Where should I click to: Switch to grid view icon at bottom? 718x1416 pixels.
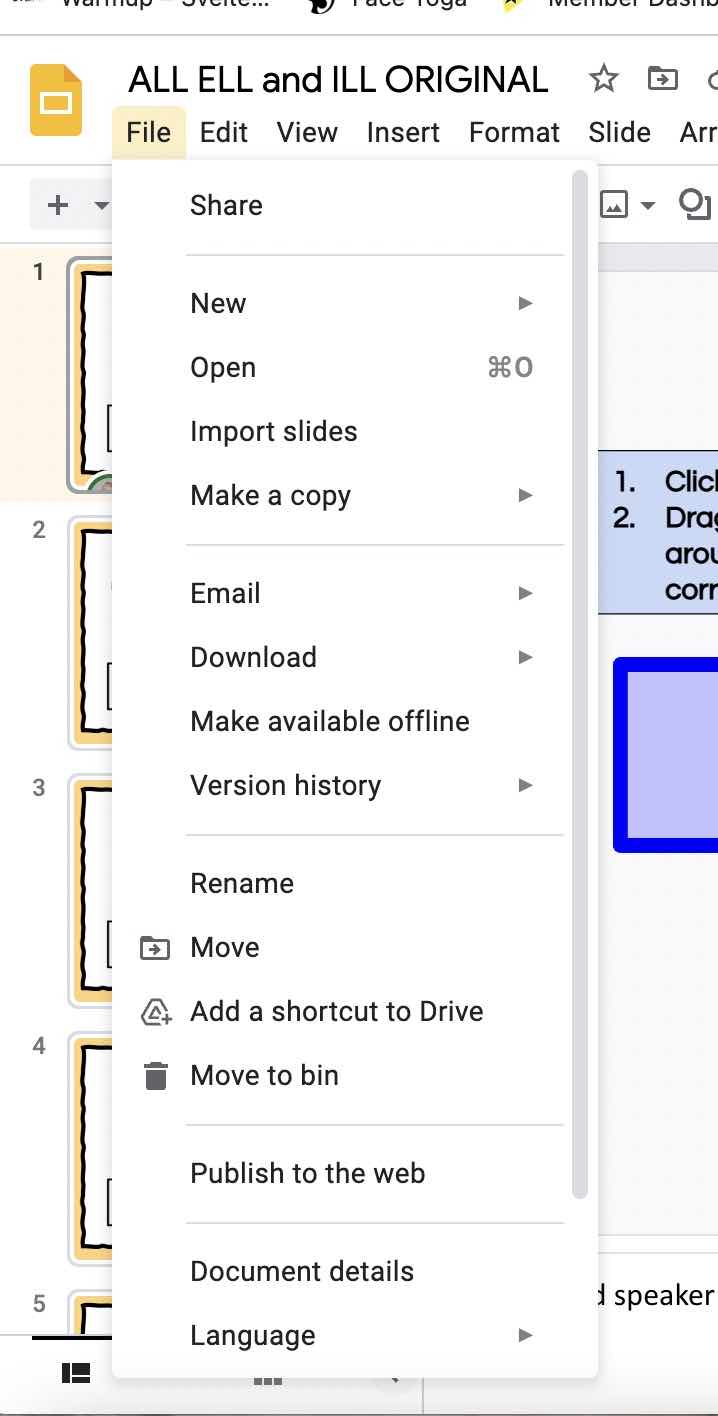point(267,1379)
